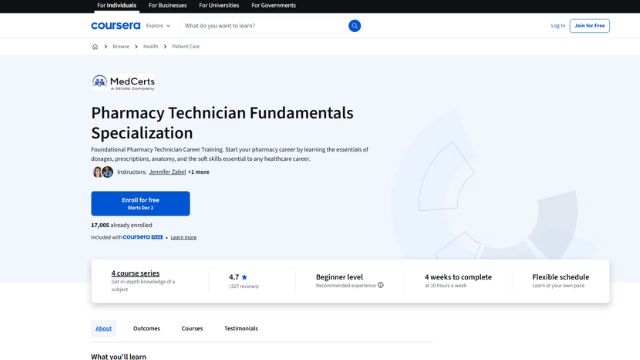The height and width of the screenshot is (360, 640).
Task: Select the Testimonials tab
Action: click(x=241, y=328)
